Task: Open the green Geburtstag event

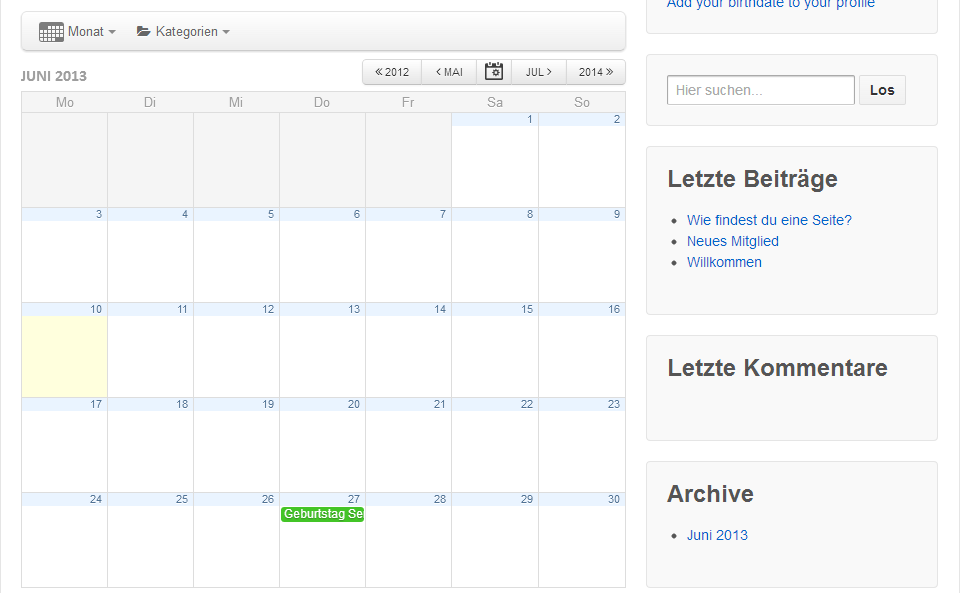Action: coord(322,514)
